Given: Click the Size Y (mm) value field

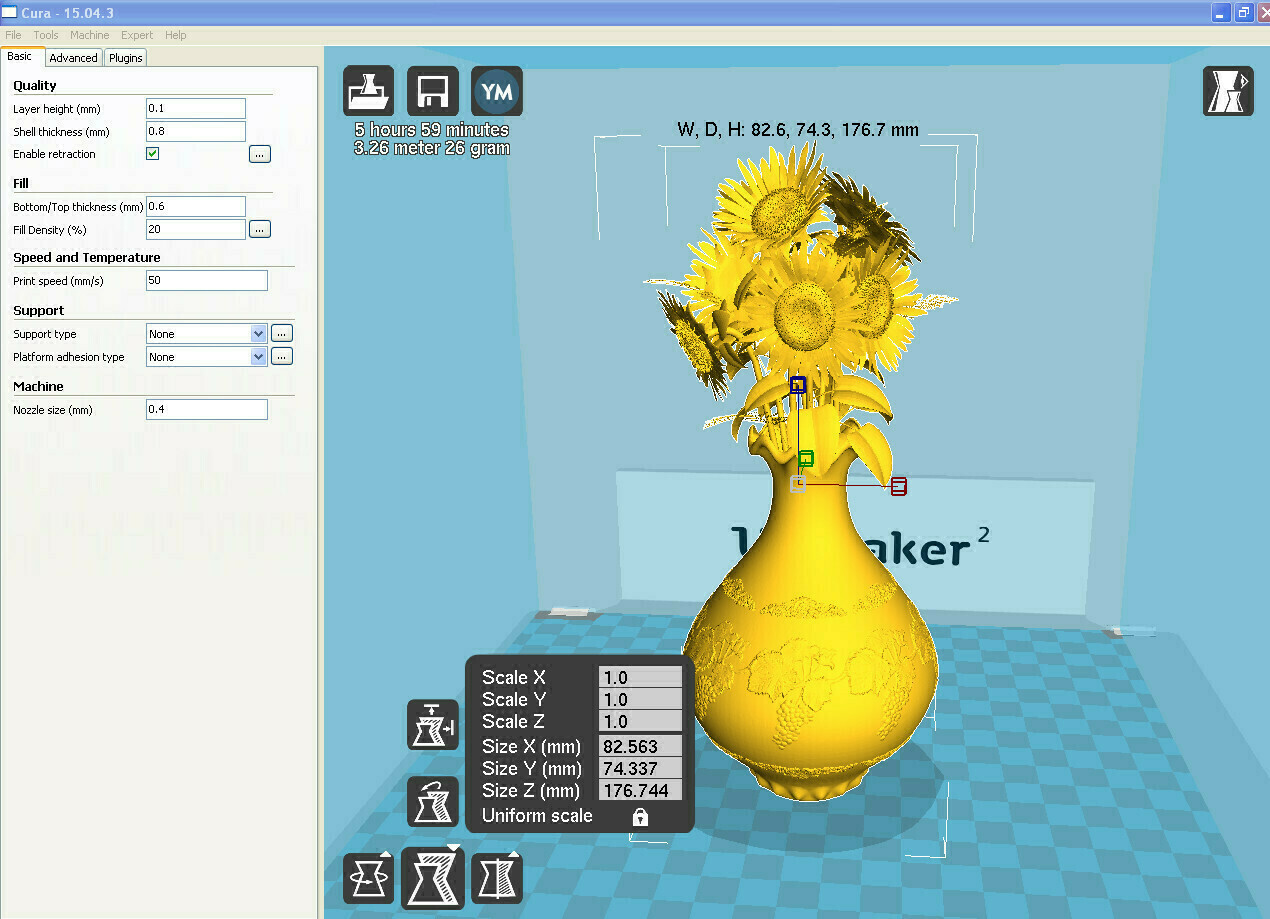Looking at the screenshot, I should [x=640, y=768].
